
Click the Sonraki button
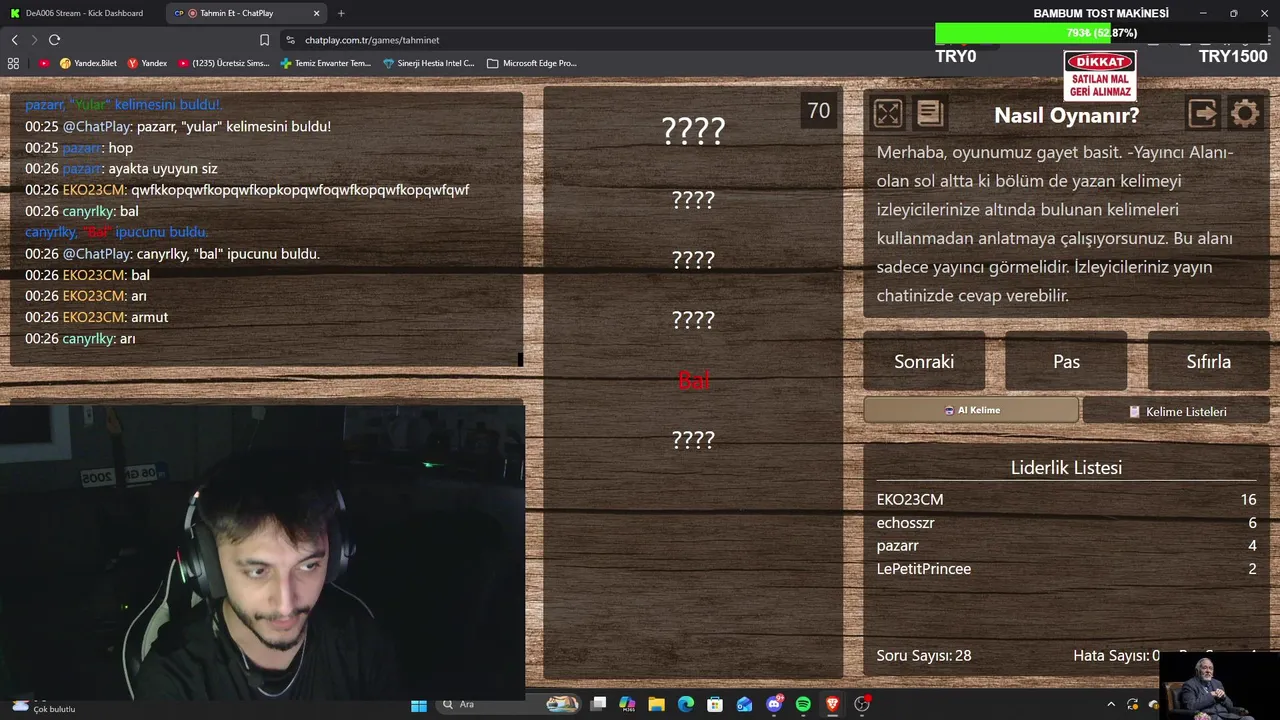click(924, 362)
